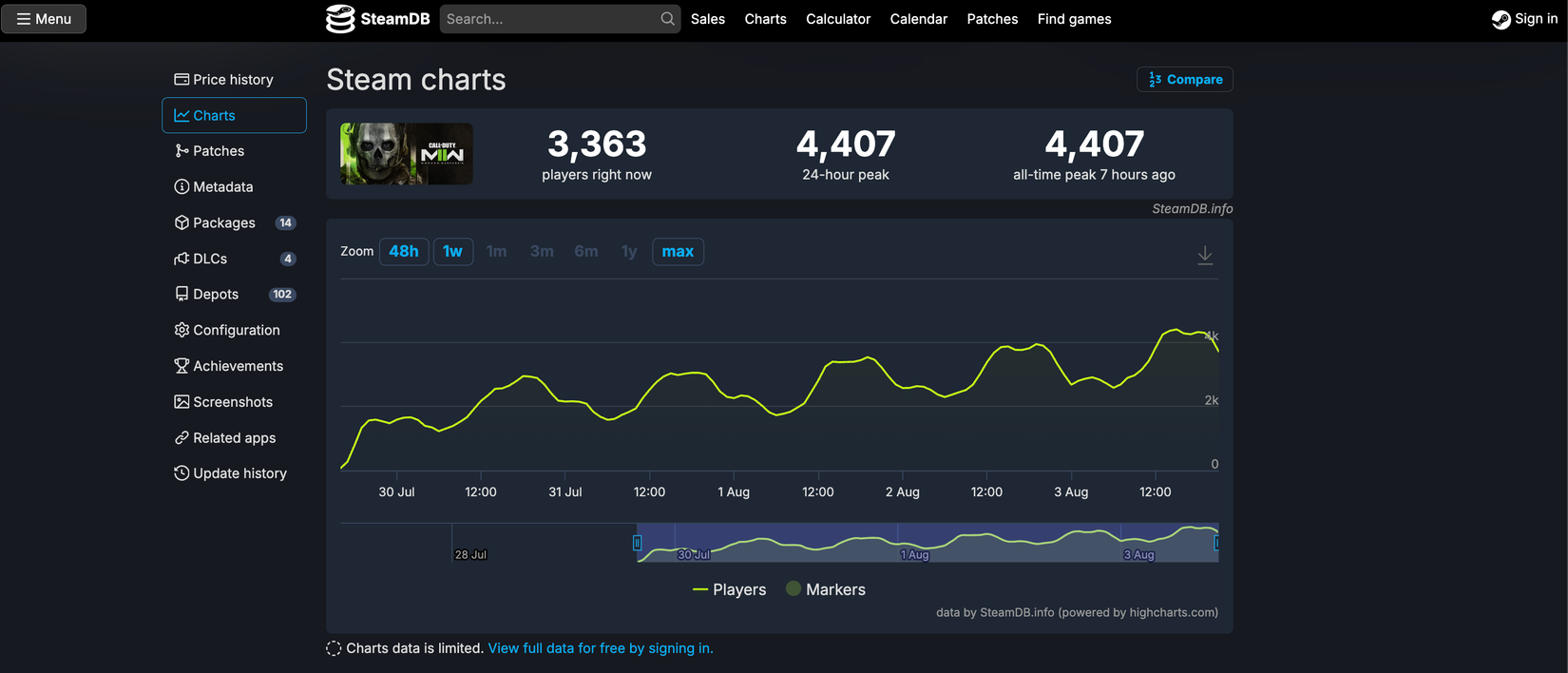Click the Call of Duty game thumbnail
Viewport: 1568px width, 673px height.
pos(407,154)
